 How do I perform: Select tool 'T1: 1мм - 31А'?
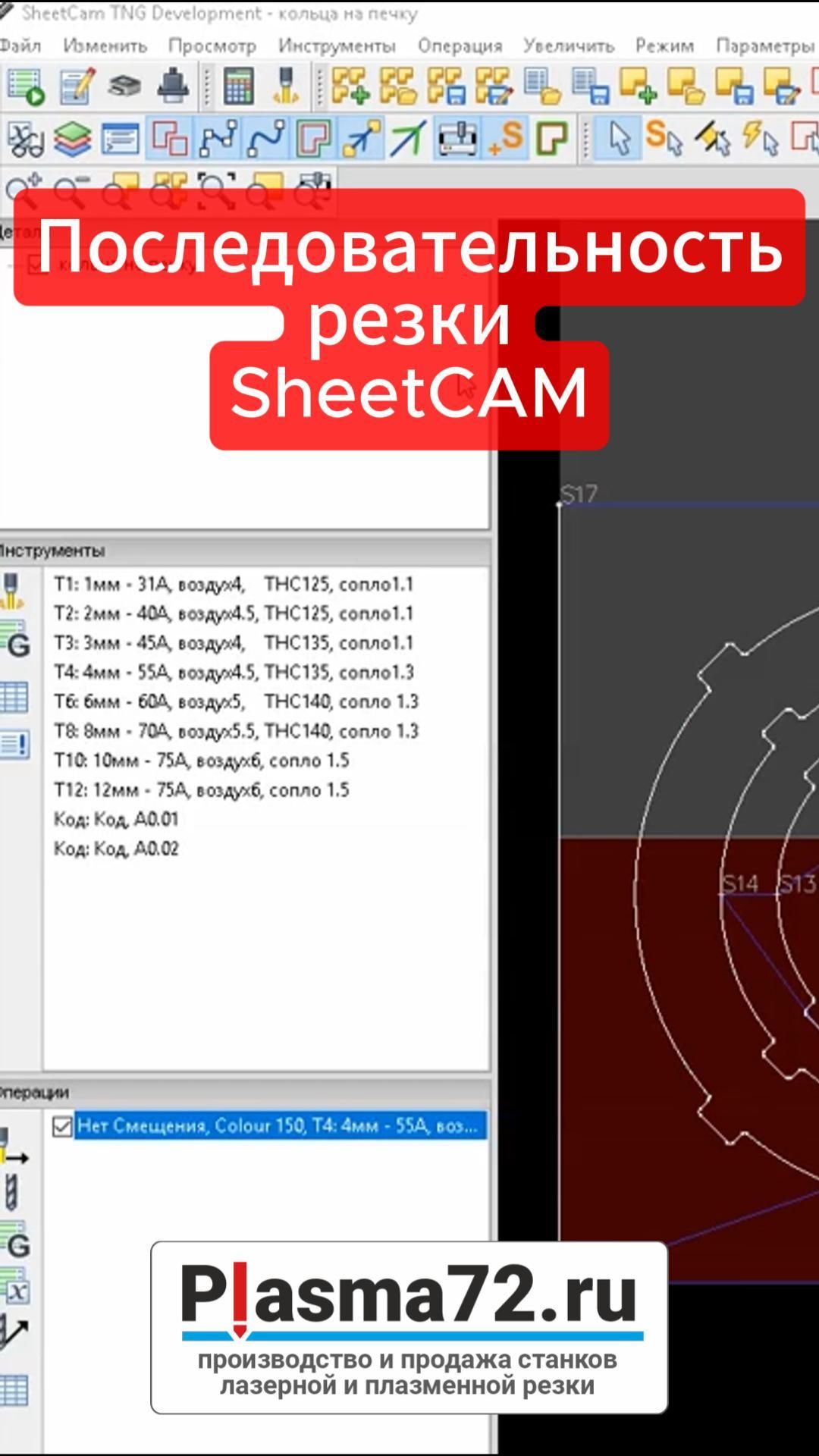click(234, 584)
